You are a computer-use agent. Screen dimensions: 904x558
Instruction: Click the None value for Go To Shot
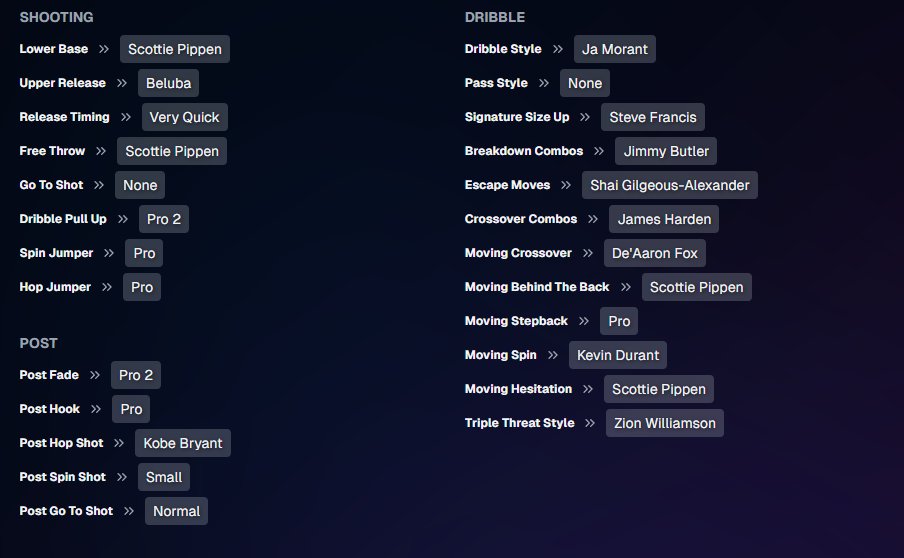(140, 185)
